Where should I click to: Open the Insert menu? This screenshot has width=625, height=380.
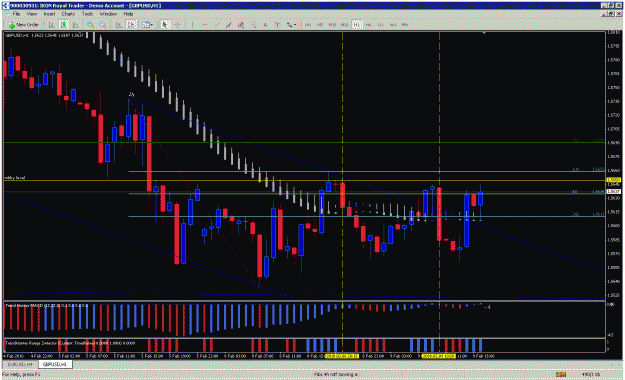[x=49, y=14]
